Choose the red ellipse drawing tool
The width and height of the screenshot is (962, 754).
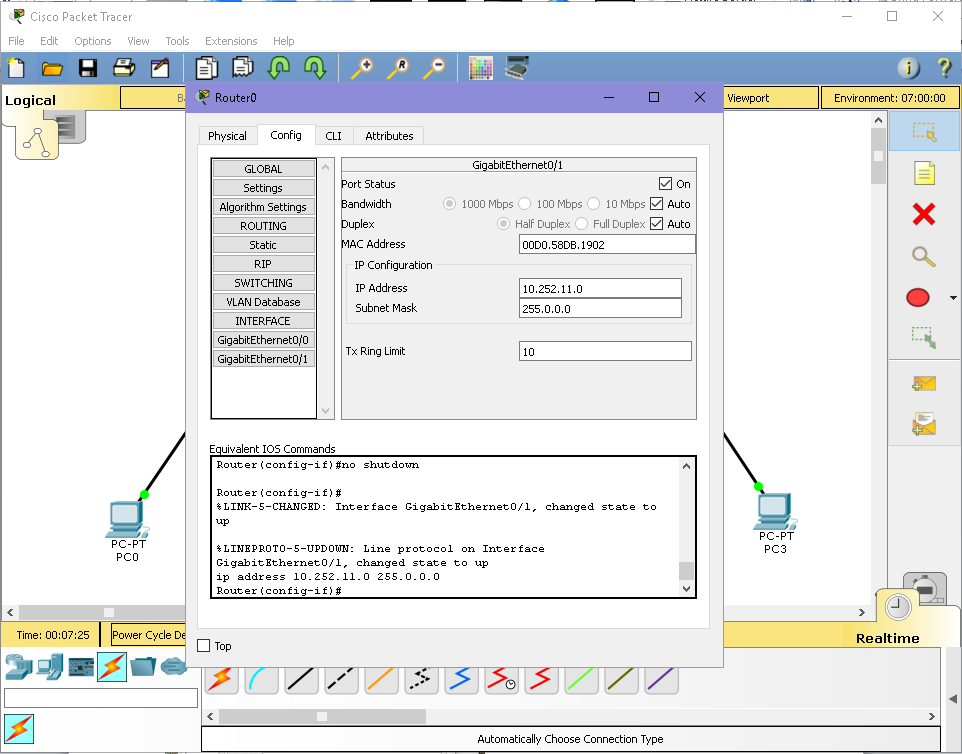coord(918,298)
